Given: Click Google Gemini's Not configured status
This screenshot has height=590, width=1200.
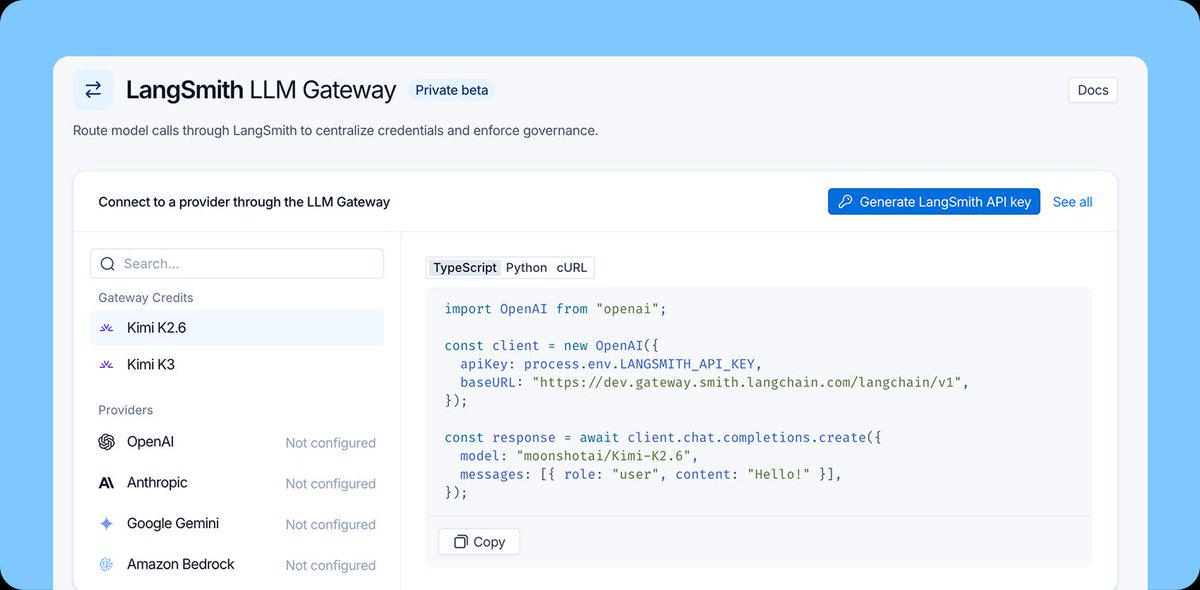Looking at the screenshot, I should coord(330,525).
